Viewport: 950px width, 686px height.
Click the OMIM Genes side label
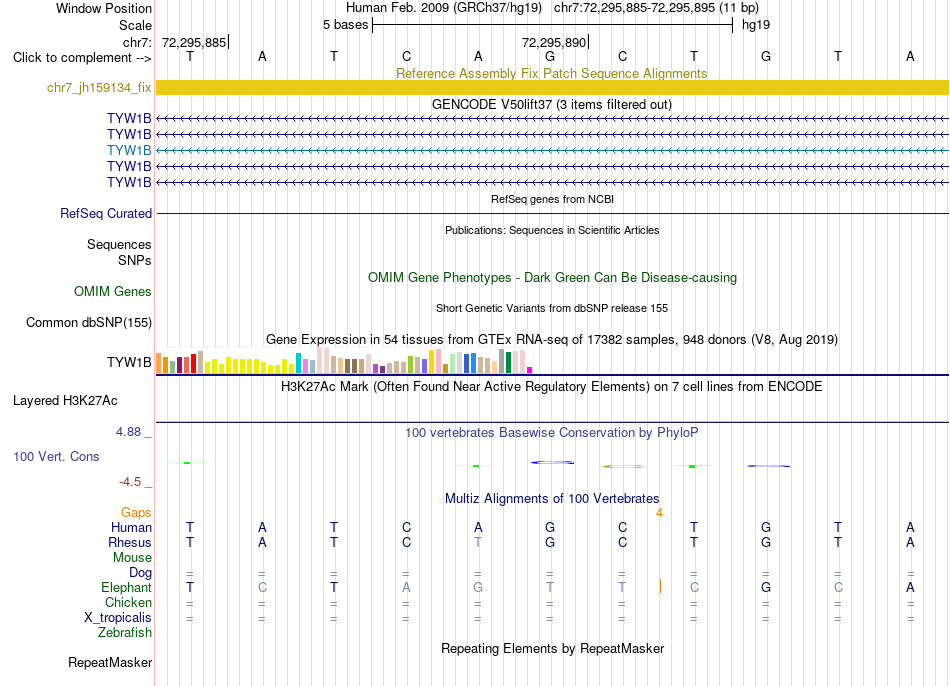coord(113,291)
